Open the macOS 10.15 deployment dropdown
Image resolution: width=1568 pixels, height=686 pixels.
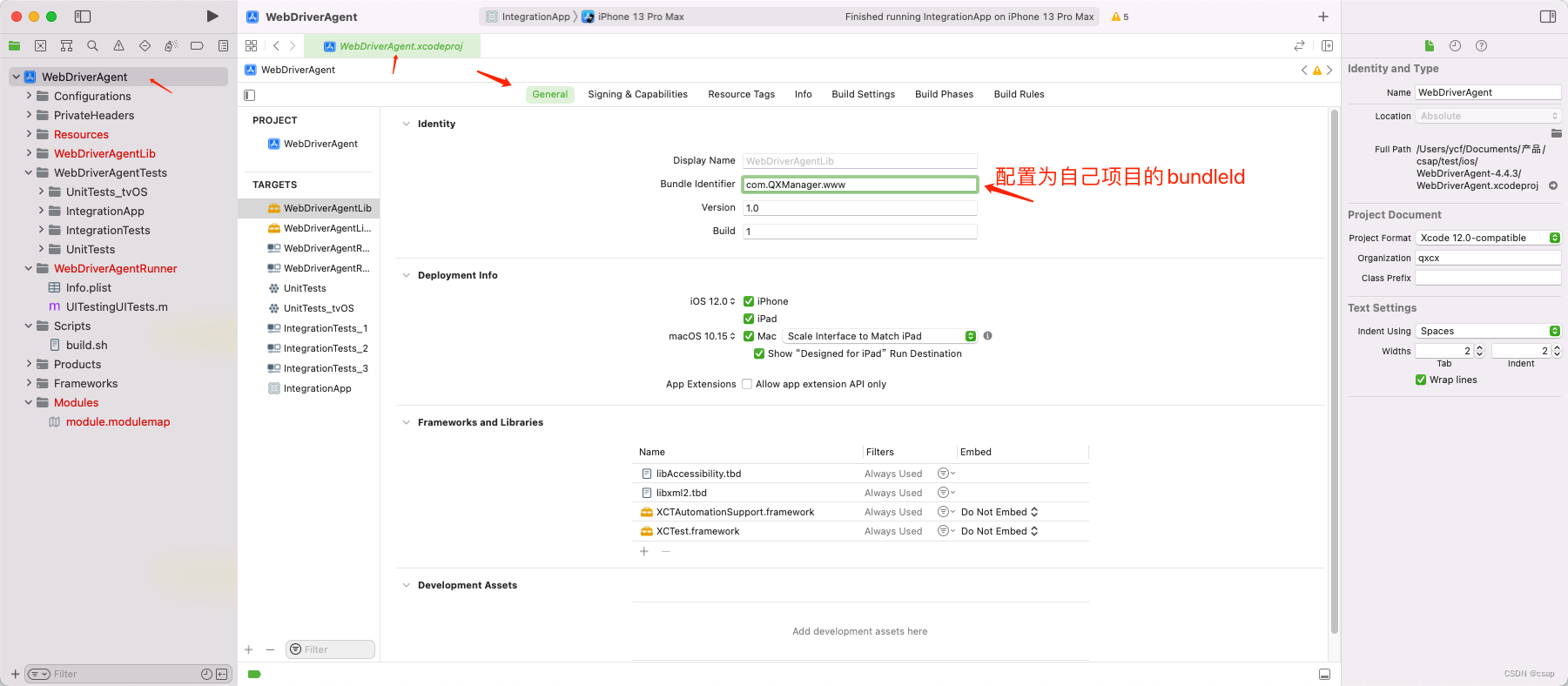[x=702, y=336]
